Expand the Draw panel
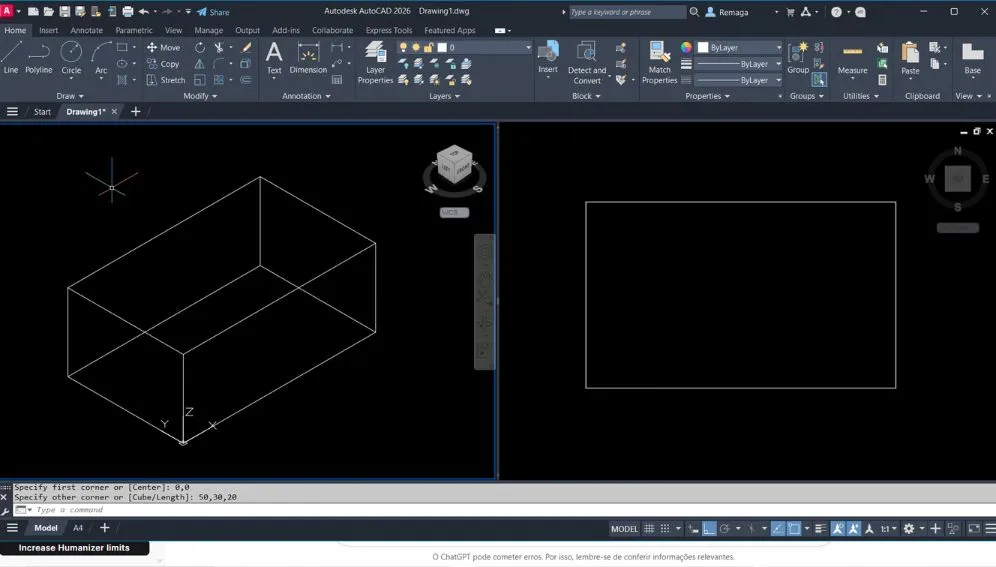The image size is (996, 567). tap(70, 96)
